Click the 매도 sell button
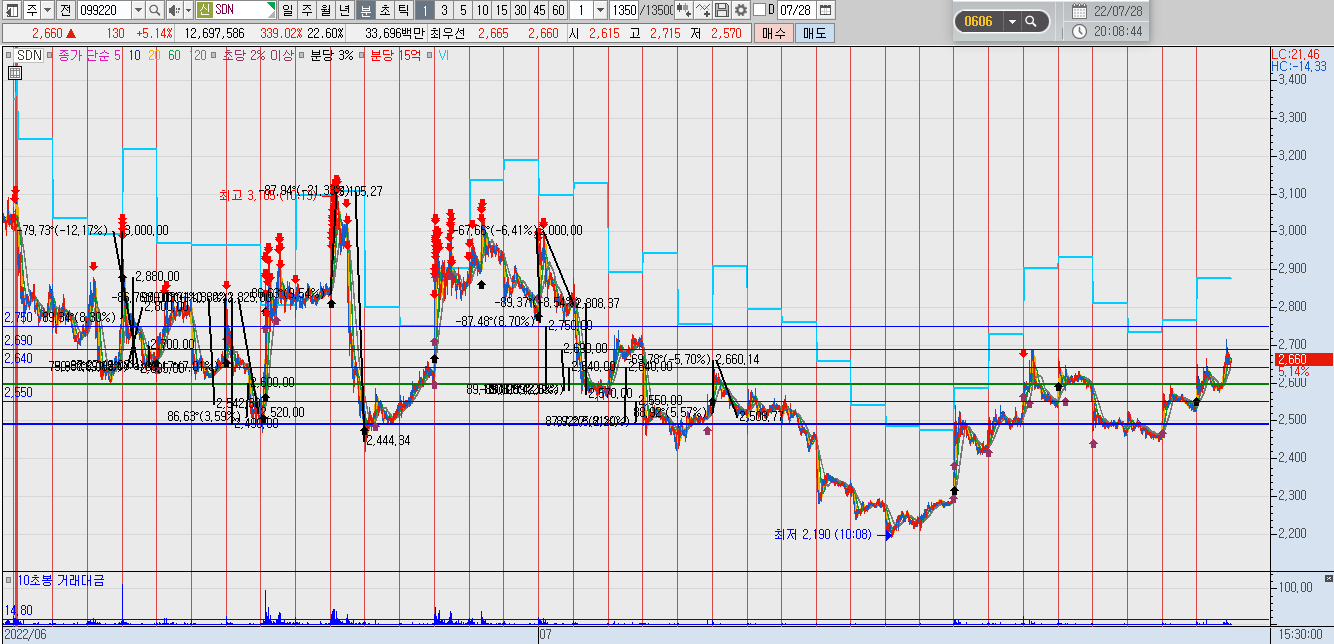This screenshot has height=644, width=1334. coord(814,33)
